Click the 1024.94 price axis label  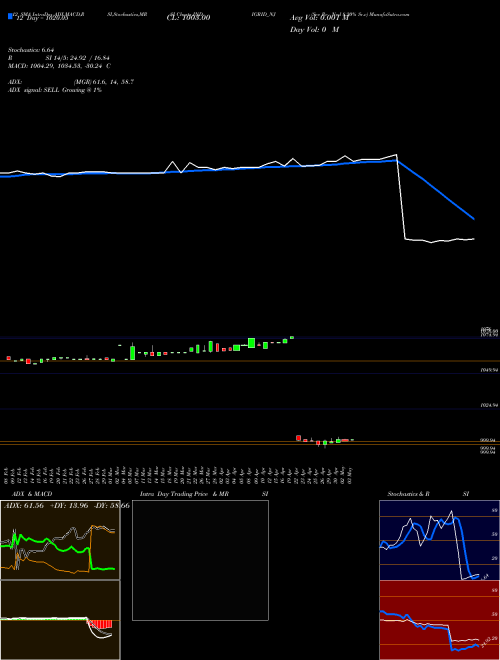[x=489, y=405]
